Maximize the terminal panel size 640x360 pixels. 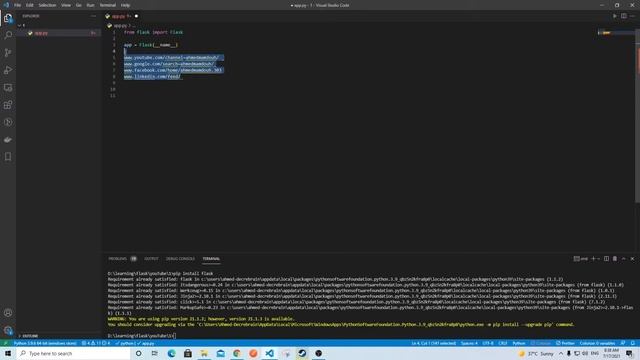(x=623, y=259)
